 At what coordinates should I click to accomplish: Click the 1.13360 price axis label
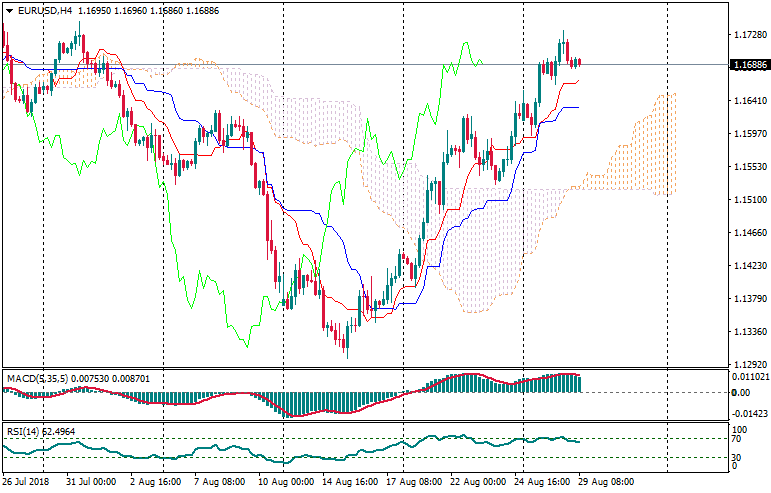pos(748,331)
